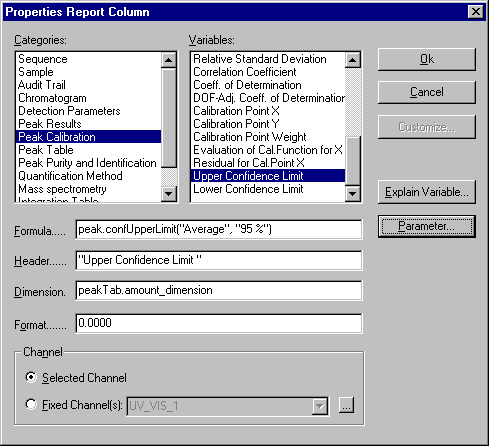Click the Cancel button

(x=427, y=92)
